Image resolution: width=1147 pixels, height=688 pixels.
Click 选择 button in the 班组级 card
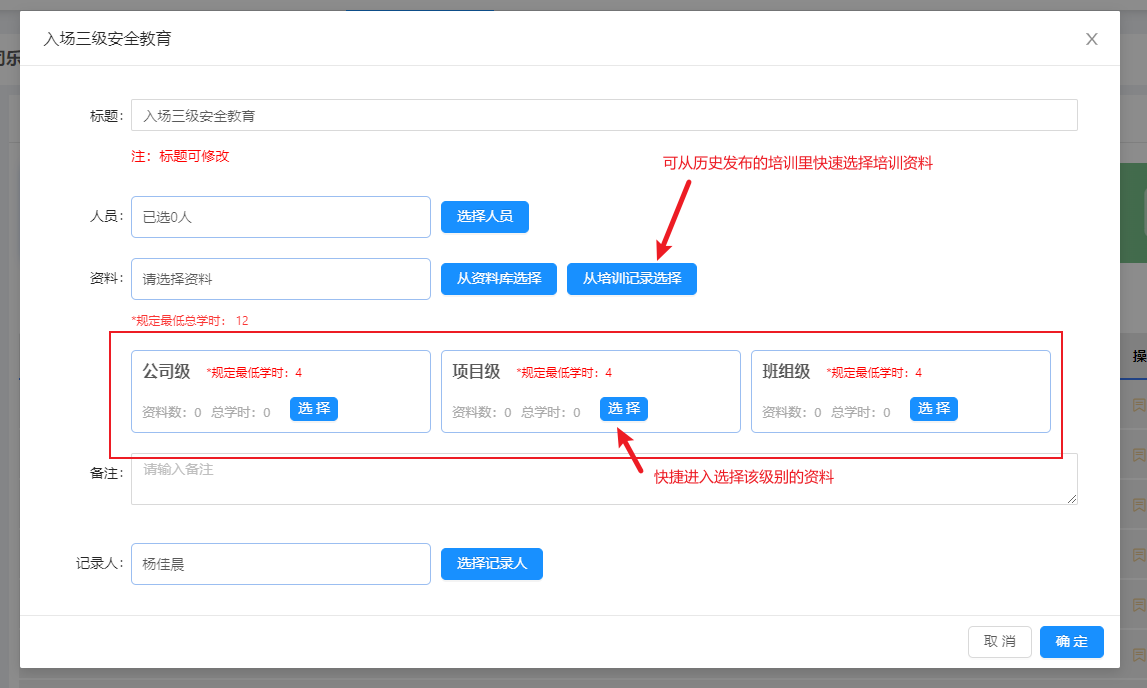pyautogui.click(x=933, y=409)
